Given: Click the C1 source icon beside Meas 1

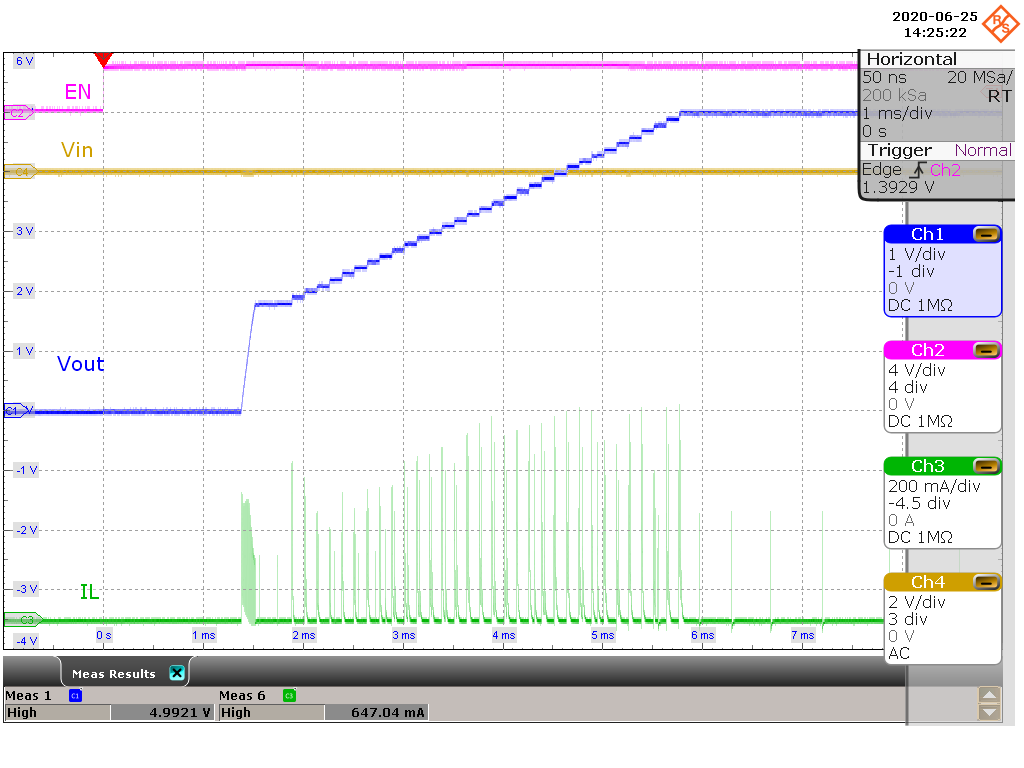Looking at the screenshot, I should (x=74, y=695).
